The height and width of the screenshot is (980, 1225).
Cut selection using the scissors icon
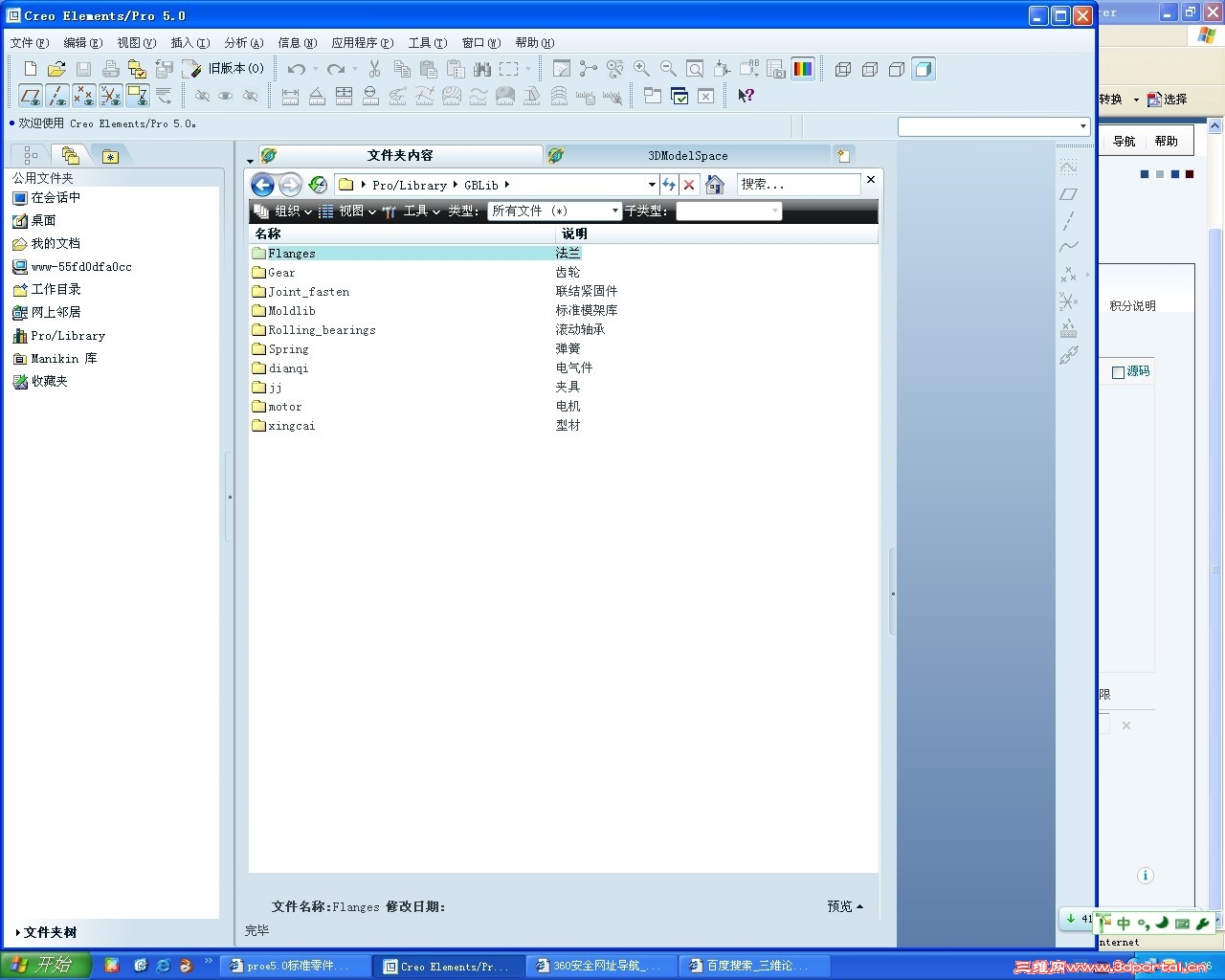pyautogui.click(x=375, y=69)
